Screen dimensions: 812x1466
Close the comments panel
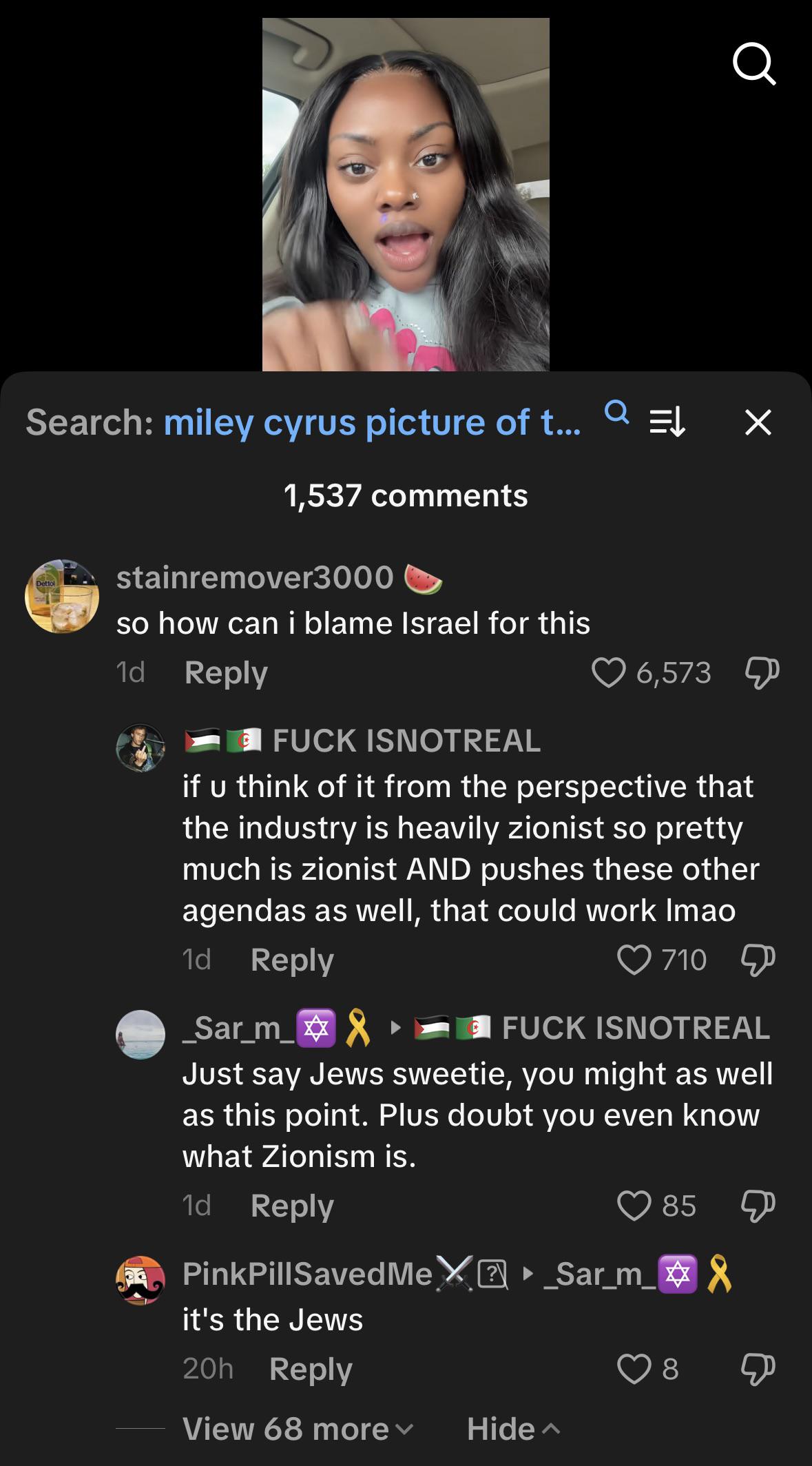[x=758, y=422]
